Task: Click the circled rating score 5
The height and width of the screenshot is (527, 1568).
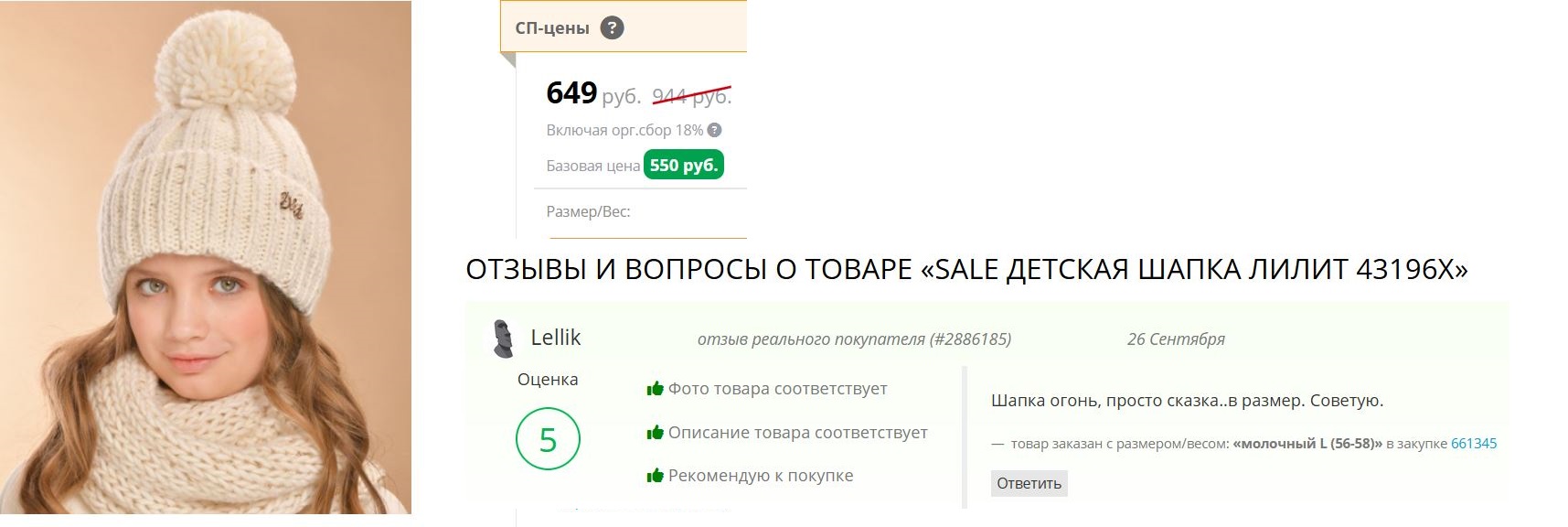Action: point(548,440)
